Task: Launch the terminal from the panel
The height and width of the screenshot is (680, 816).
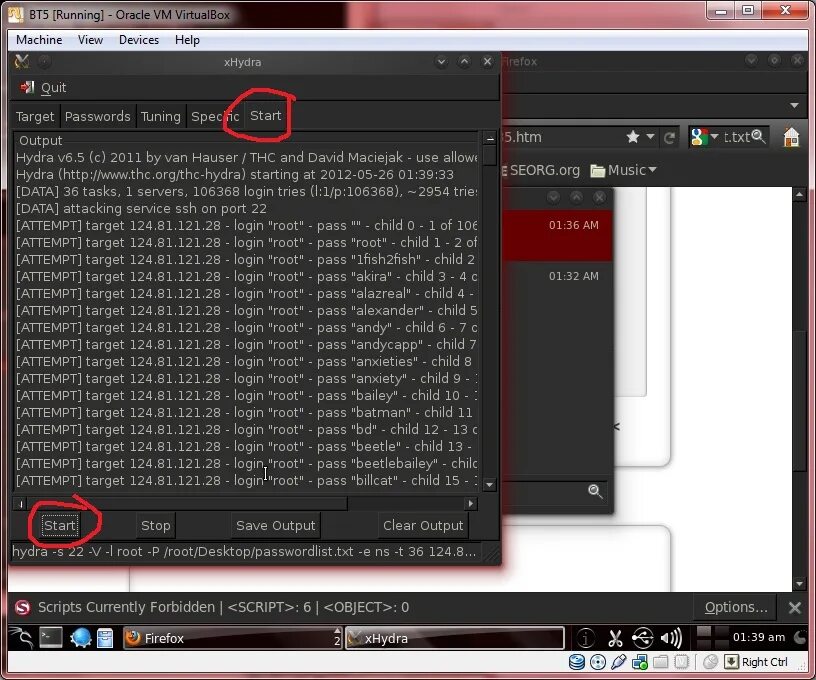Action: click(50, 638)
